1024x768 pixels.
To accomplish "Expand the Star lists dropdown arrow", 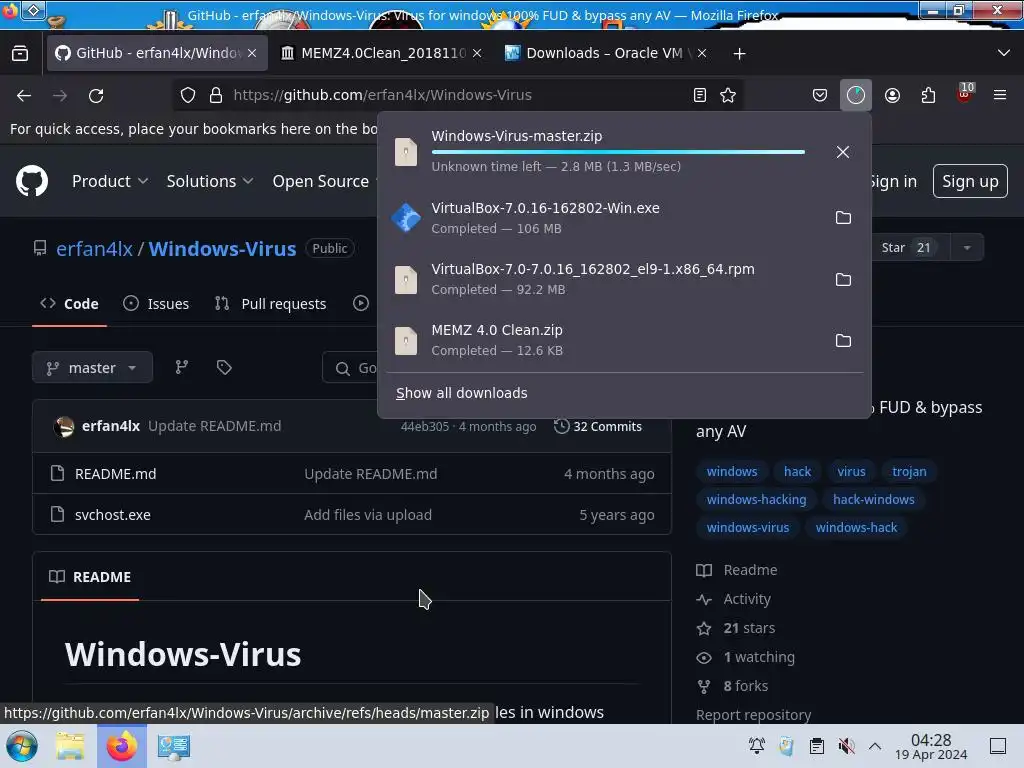I will point(967,248).
